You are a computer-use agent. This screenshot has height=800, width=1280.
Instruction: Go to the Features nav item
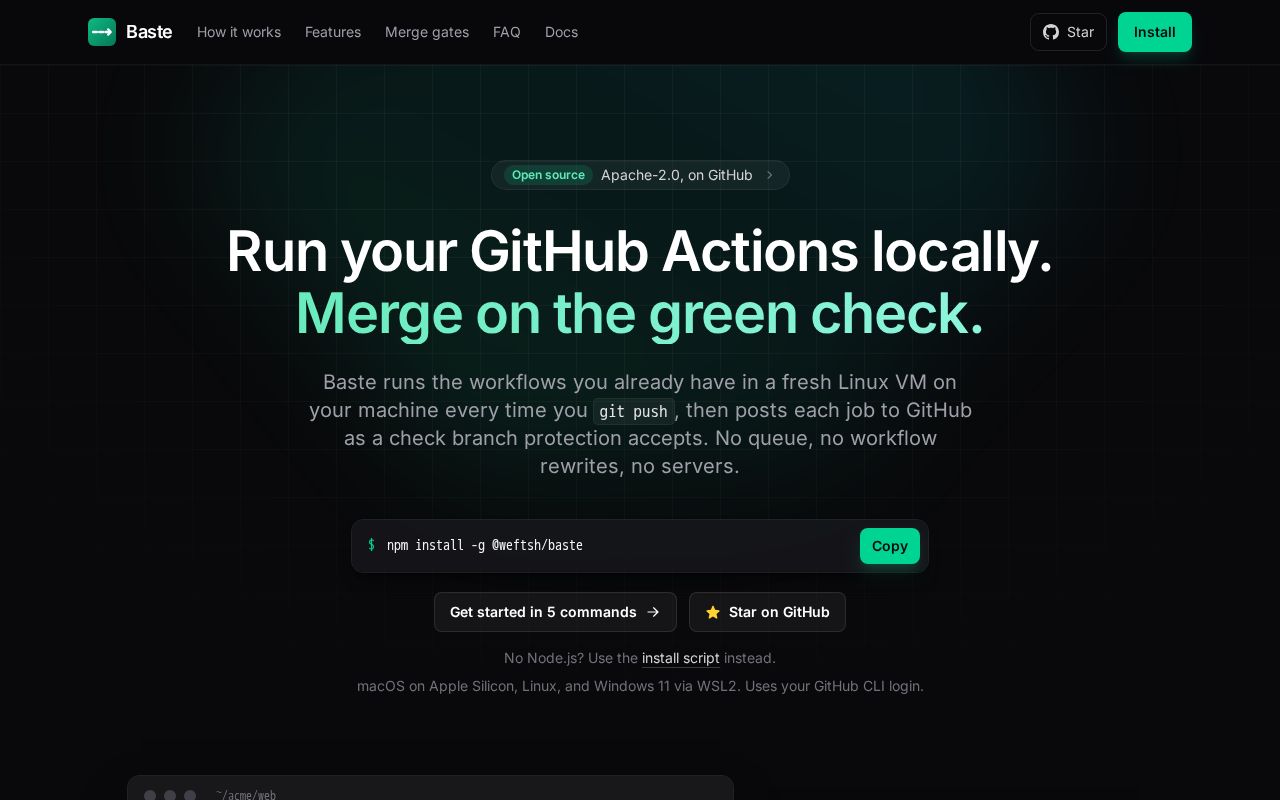[x=333, y=32]
